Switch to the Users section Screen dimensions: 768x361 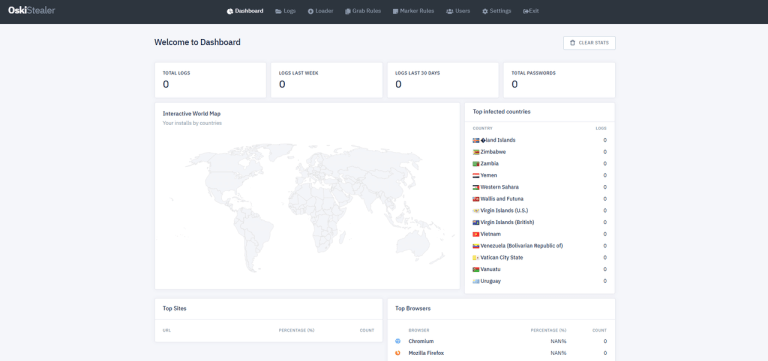(x=458, y=11)
